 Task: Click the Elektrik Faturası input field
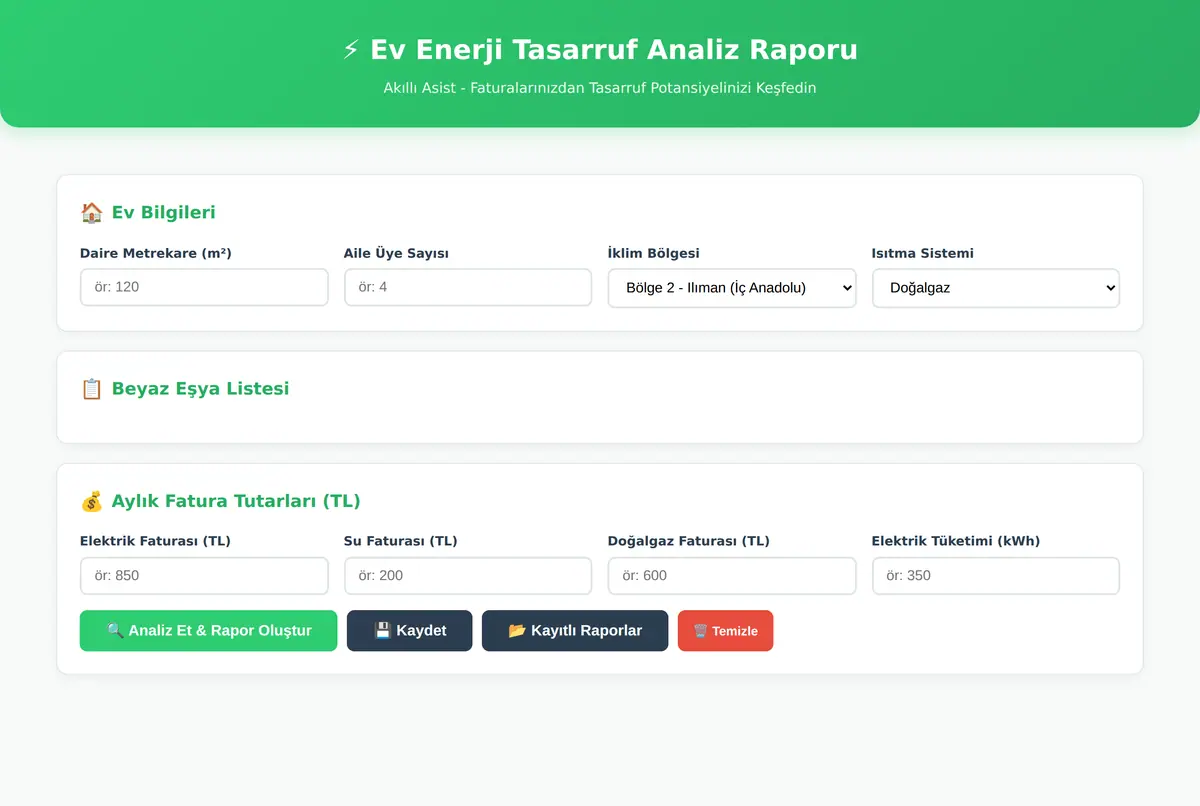pyautogui.click(x=204, y=576)
